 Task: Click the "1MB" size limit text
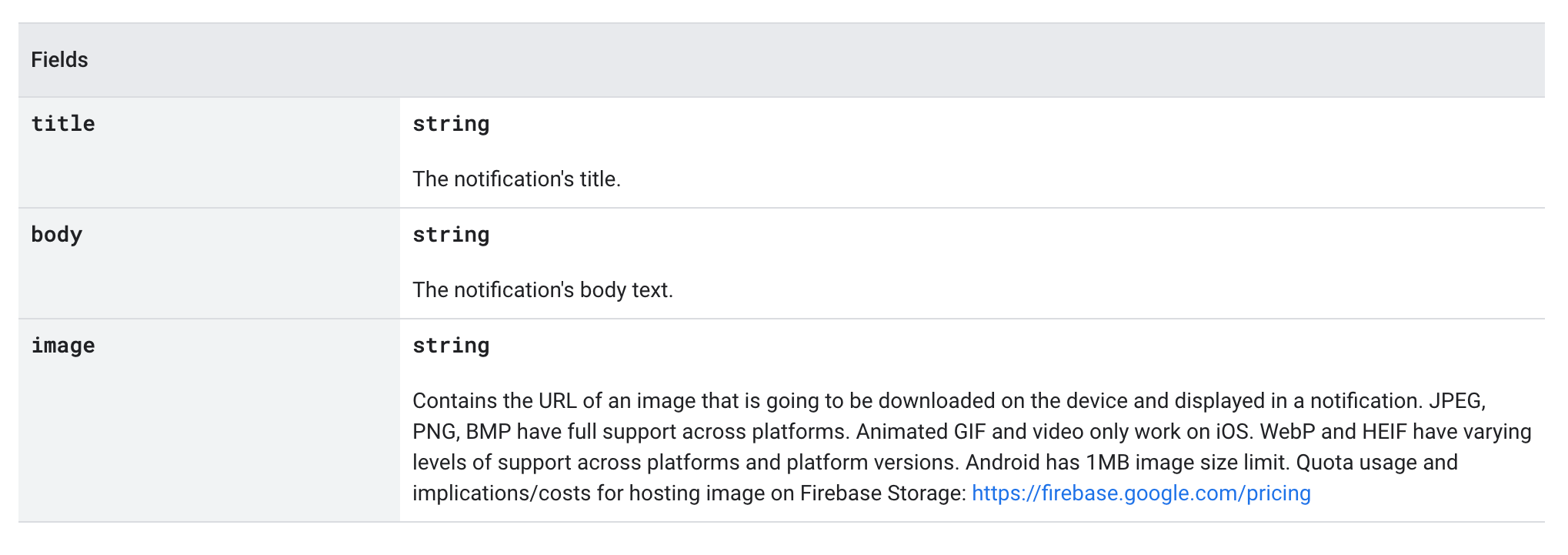[x=1107, y=463]
